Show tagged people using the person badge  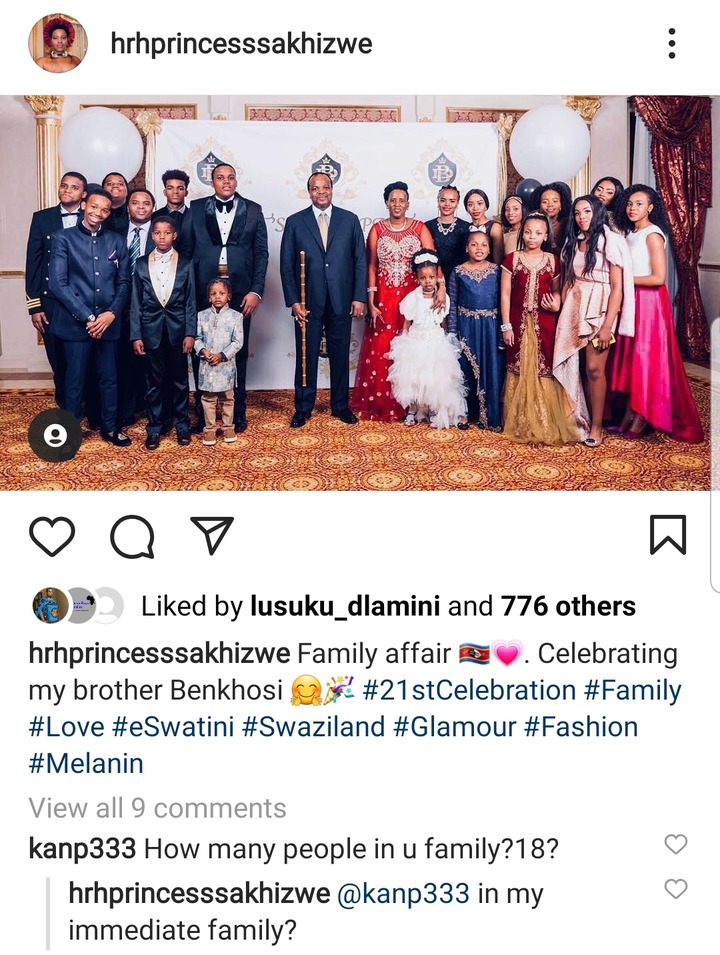click(x=55, y=435)
